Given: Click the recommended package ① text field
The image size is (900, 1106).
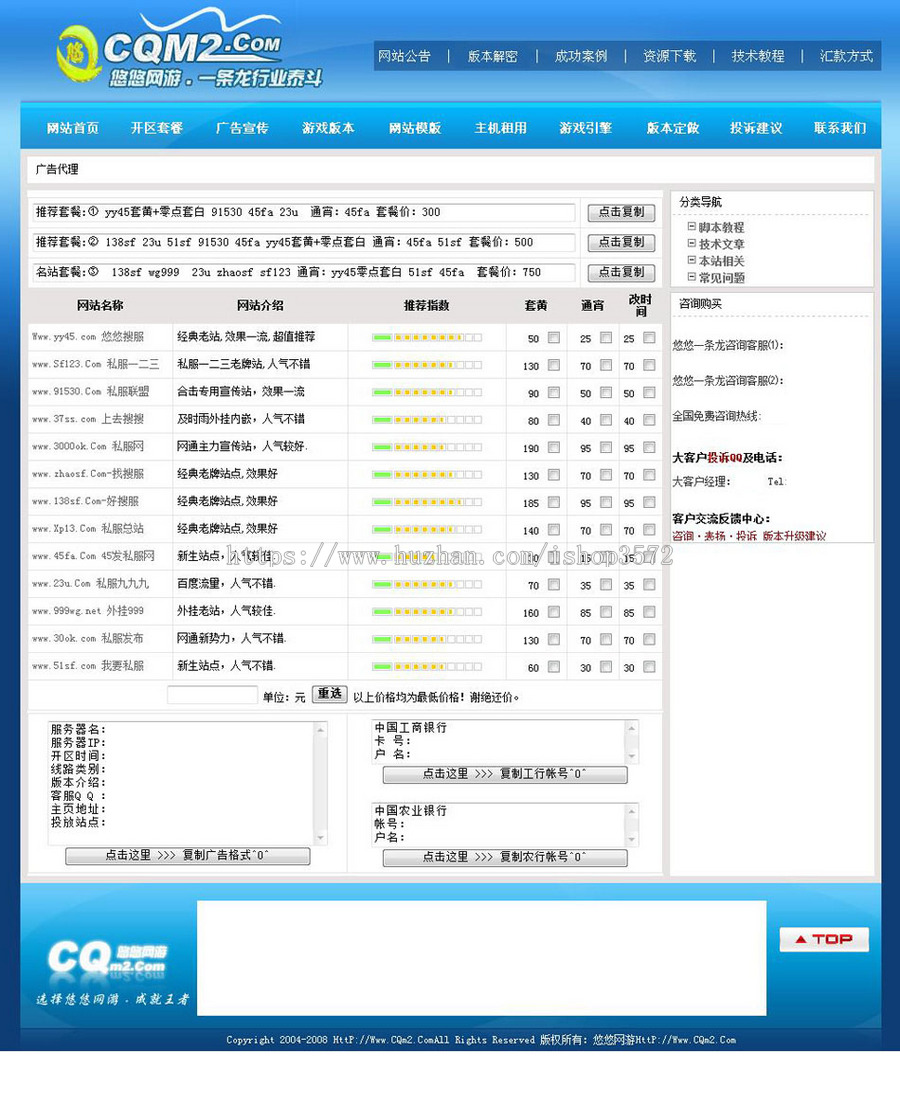Looking at the screenshot, I should pyautogui.click(x=304, y=212).
